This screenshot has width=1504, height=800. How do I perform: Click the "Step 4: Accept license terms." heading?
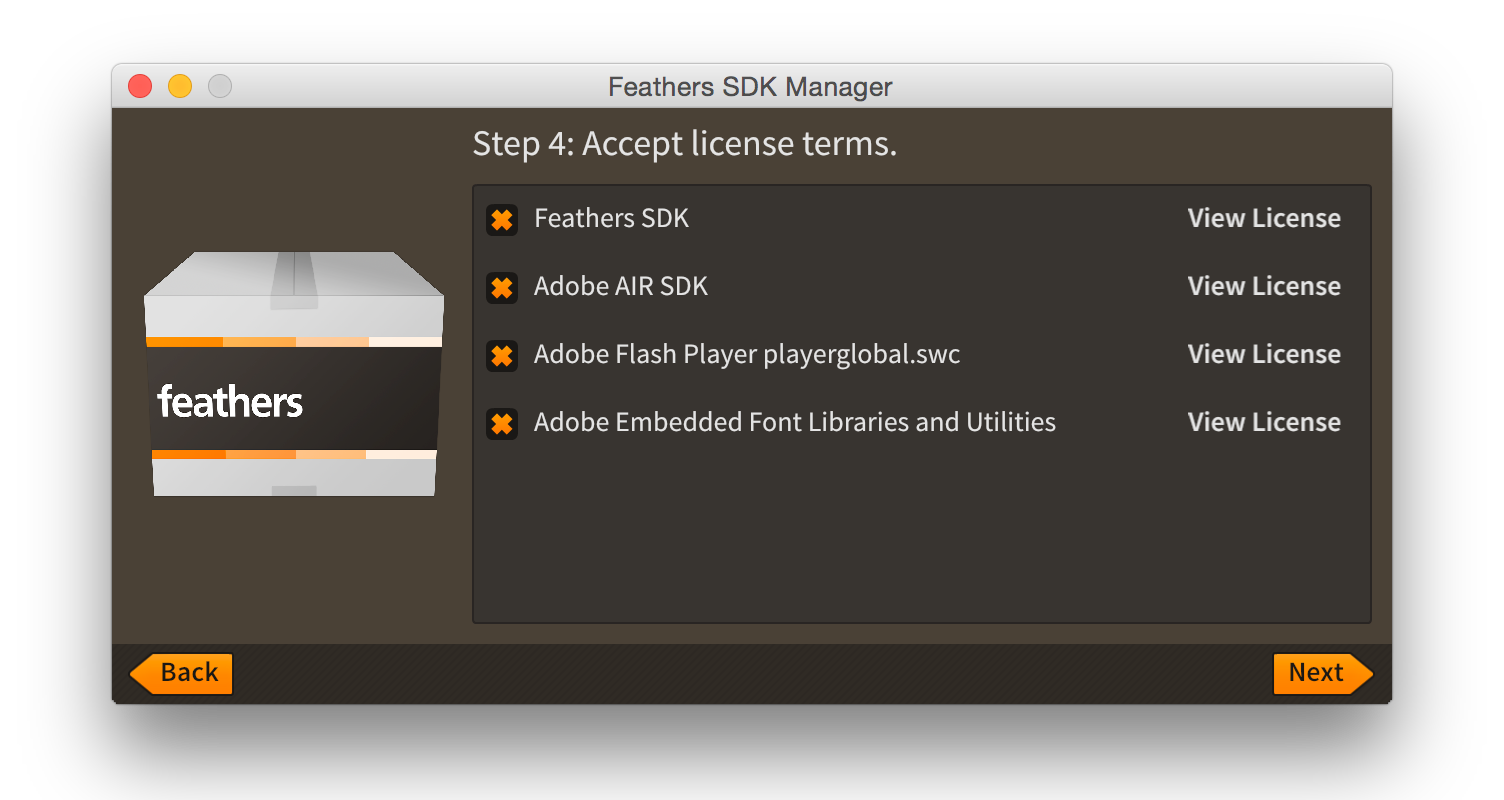coord(685,144)
